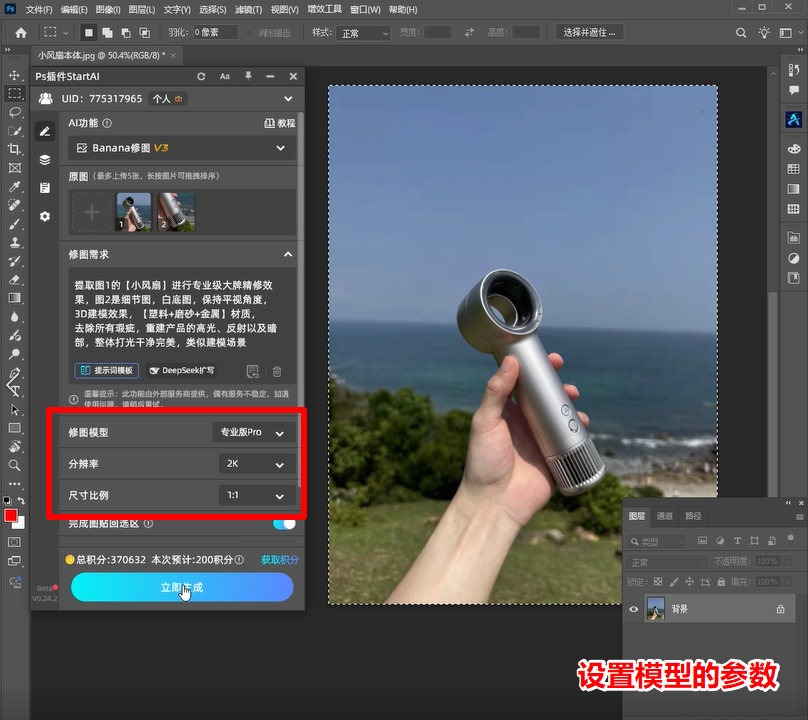Select the Spot Healing Brush tool
The image size is (808, 720).
pos(14,205)
